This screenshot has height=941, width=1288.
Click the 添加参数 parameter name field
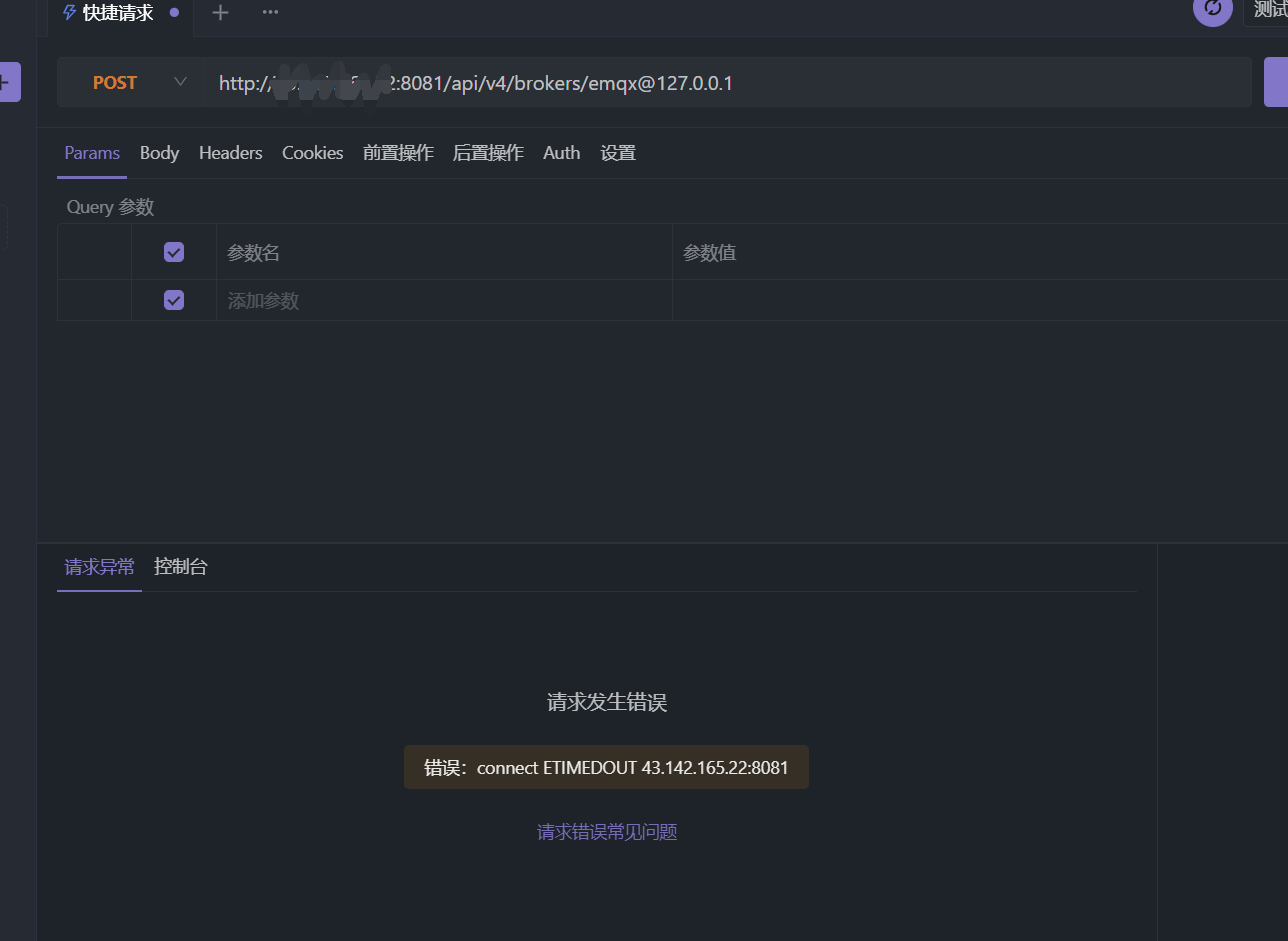pyautogui.click(x=440, y=301)
